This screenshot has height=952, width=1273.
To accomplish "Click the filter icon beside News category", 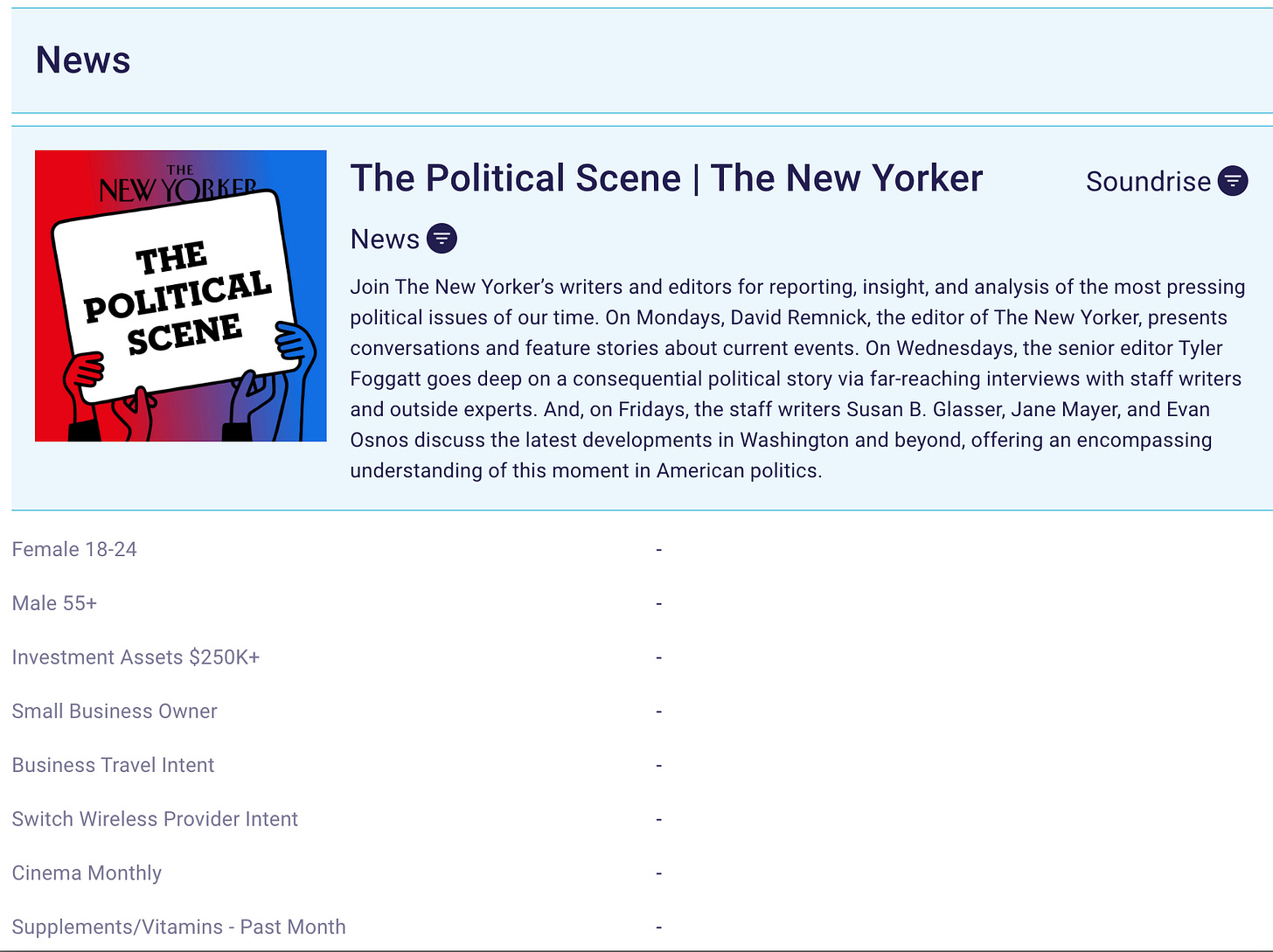I will click(x=442, y=239).
